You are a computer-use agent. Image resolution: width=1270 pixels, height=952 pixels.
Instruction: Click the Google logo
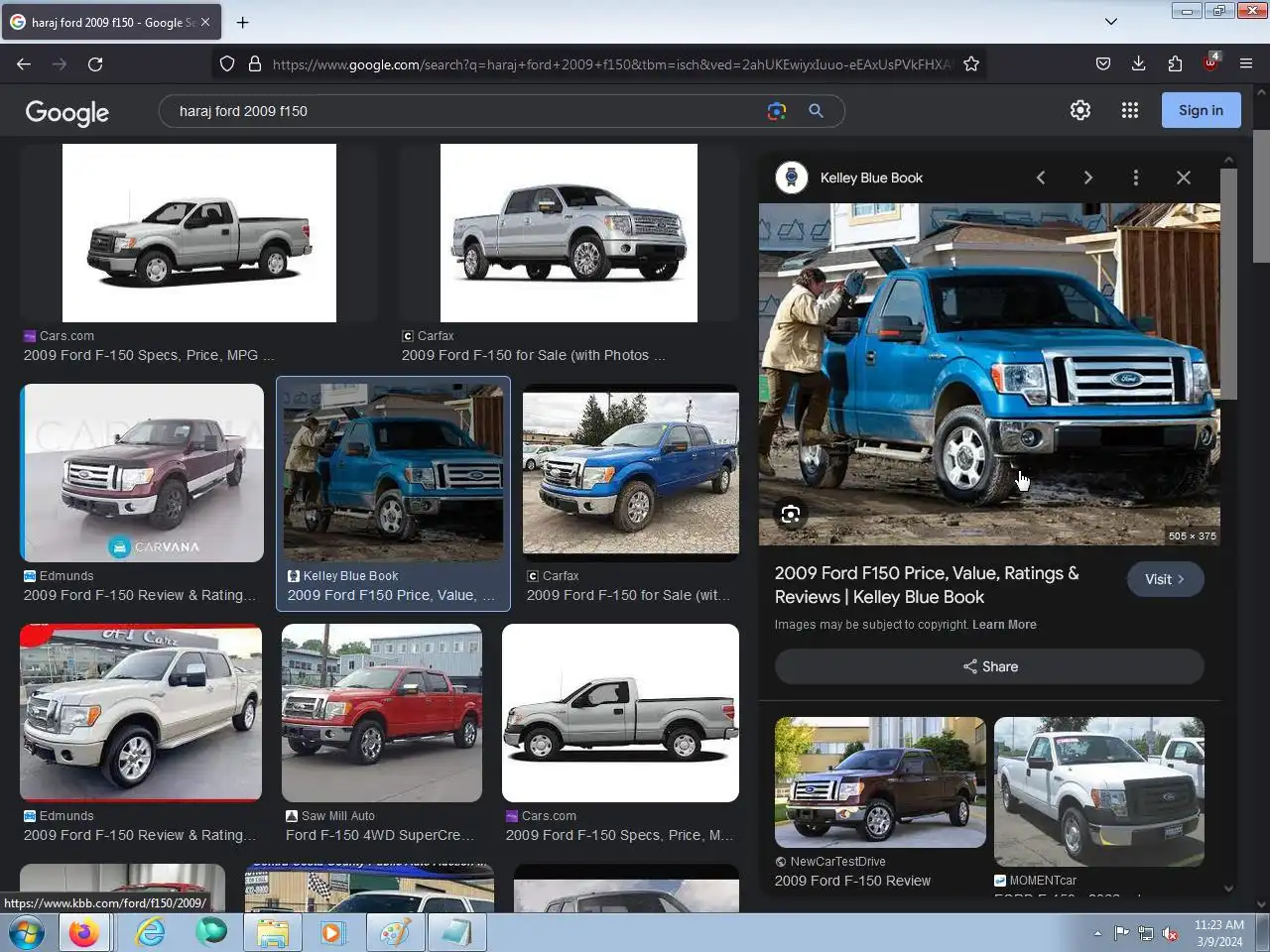pyautogui.click(x=67, y=112)
